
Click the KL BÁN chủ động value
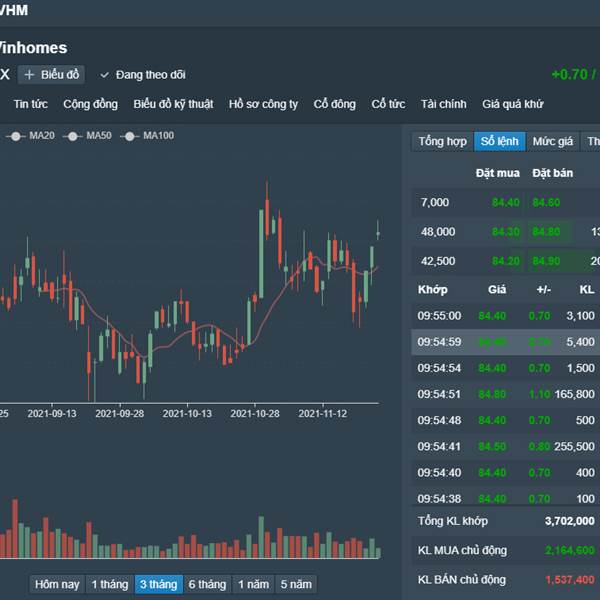570,580
